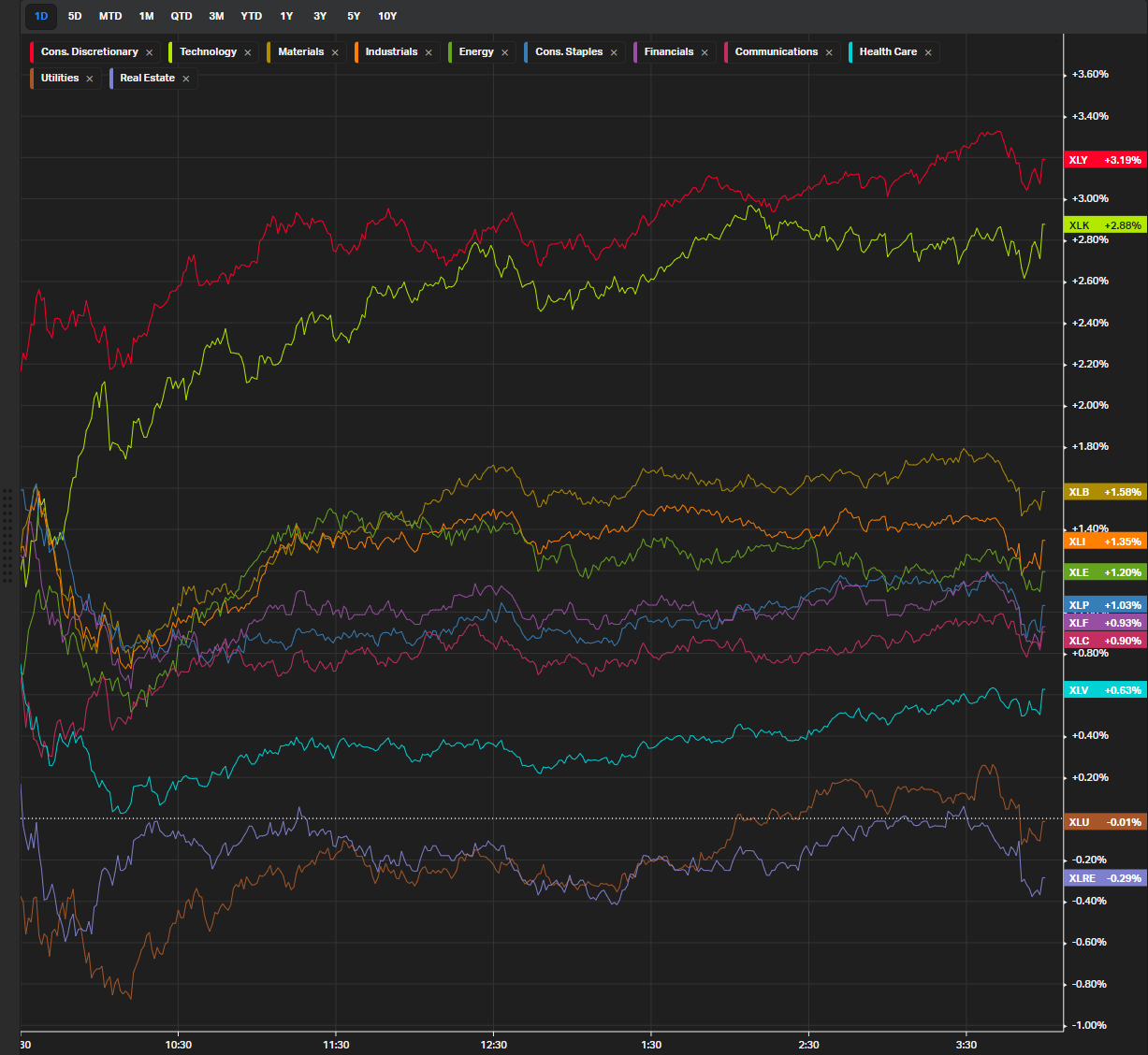
Task: Remove the Cons. Discretionary series chip
Action: pyautogui.click(x=149, y=52)
